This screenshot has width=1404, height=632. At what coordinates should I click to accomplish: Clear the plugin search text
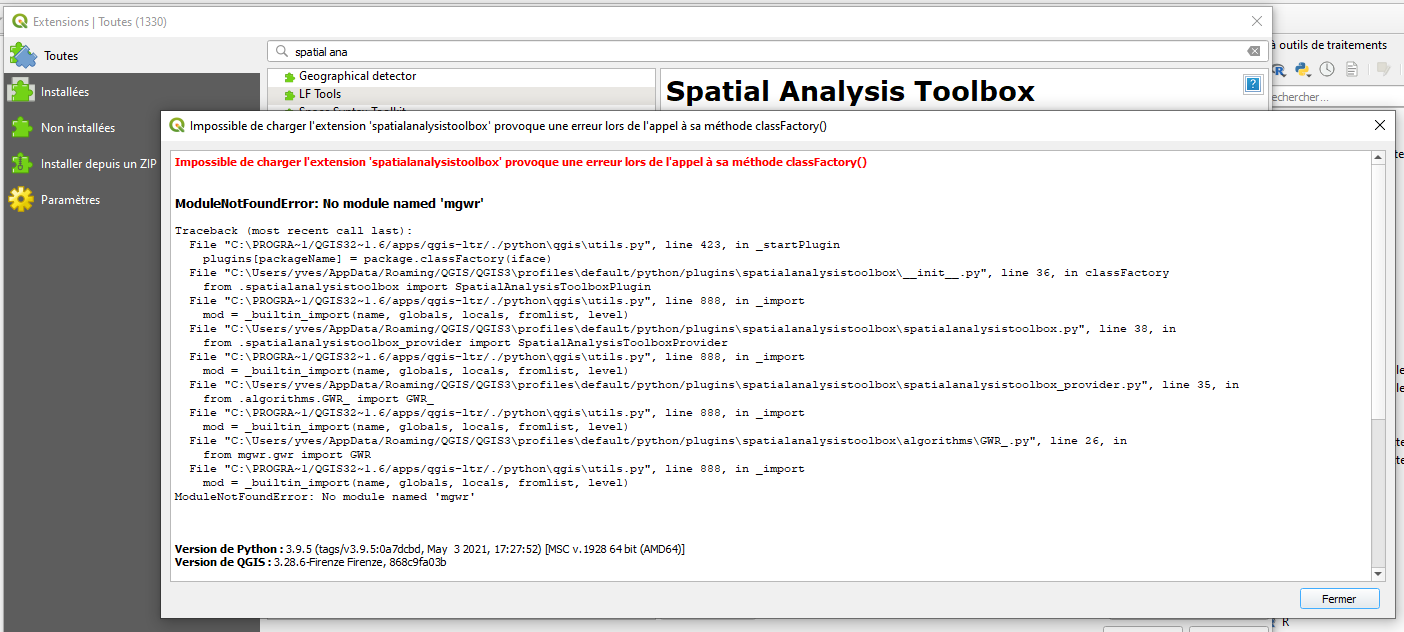tap(1254, 51)
